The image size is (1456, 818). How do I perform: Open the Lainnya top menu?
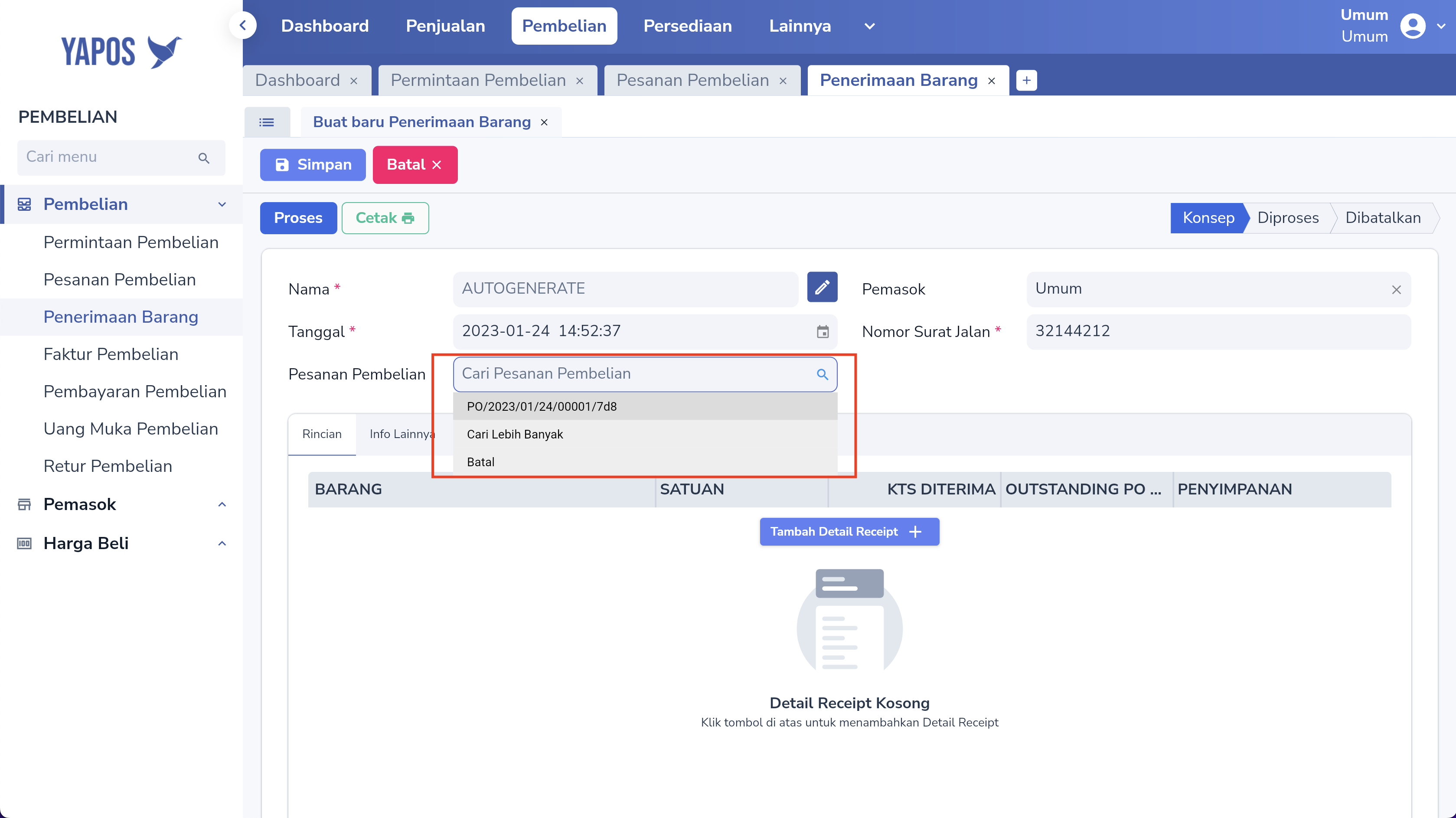[800, 26]
